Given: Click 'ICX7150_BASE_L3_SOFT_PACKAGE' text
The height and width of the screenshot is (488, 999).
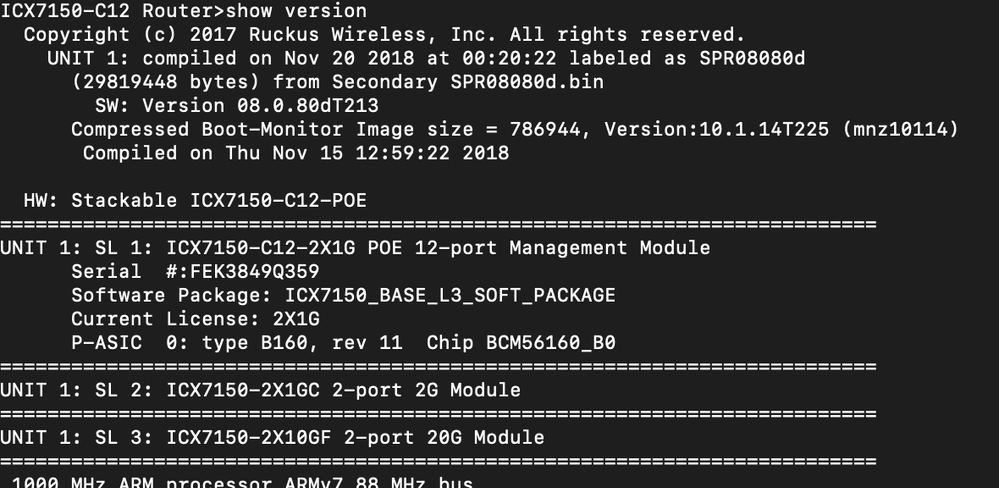Looking at the screenshot, I should click(450, 295).
